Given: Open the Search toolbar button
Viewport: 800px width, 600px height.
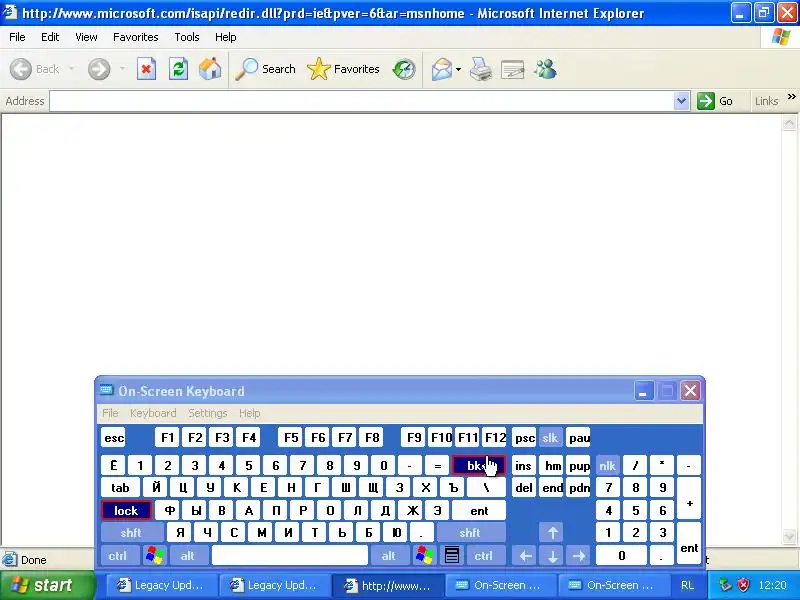Looking at the screenshot, I should pos(265,69).
